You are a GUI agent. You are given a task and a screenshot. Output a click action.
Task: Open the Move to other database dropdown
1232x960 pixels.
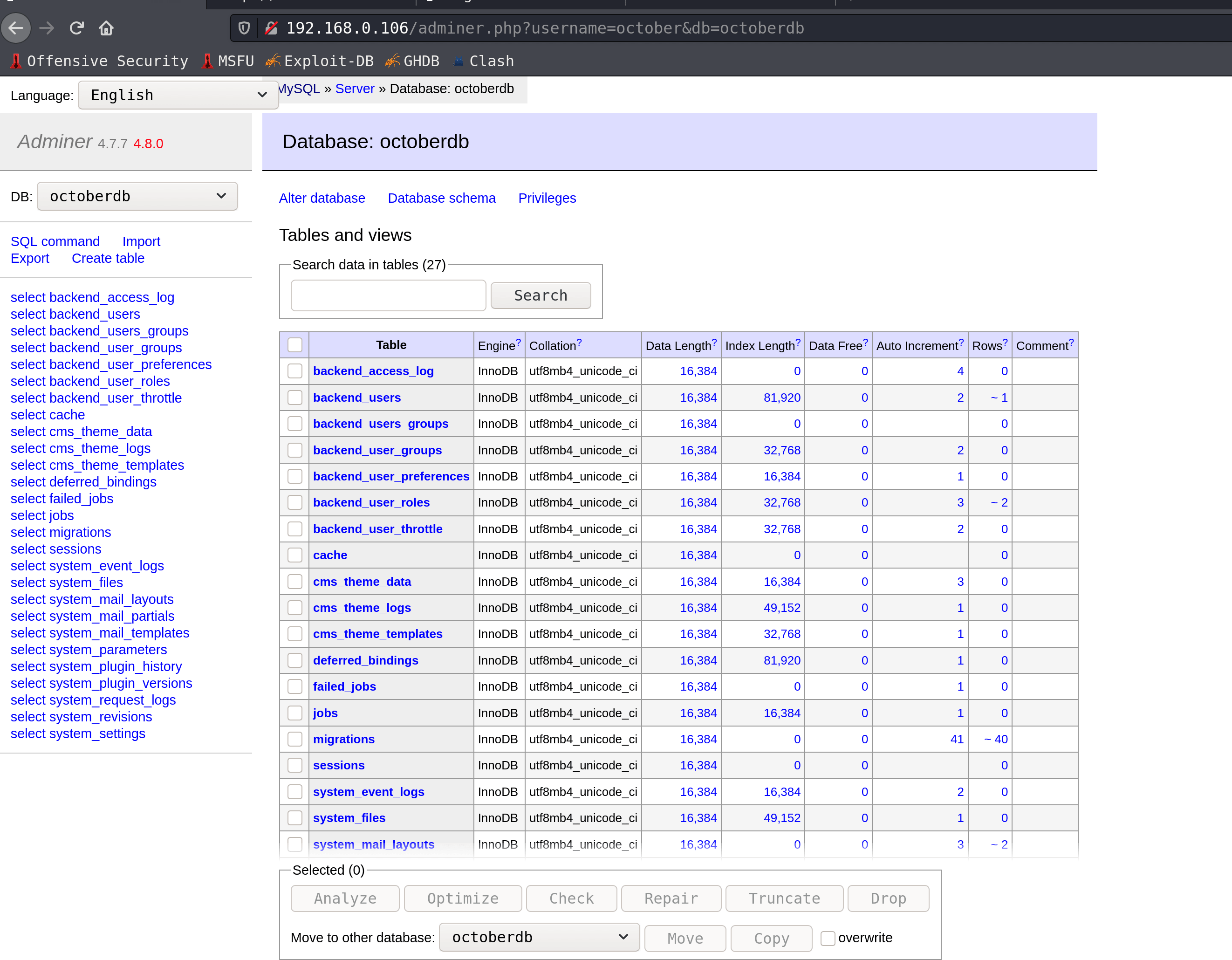pyautogui.click(x=539, y=937)
